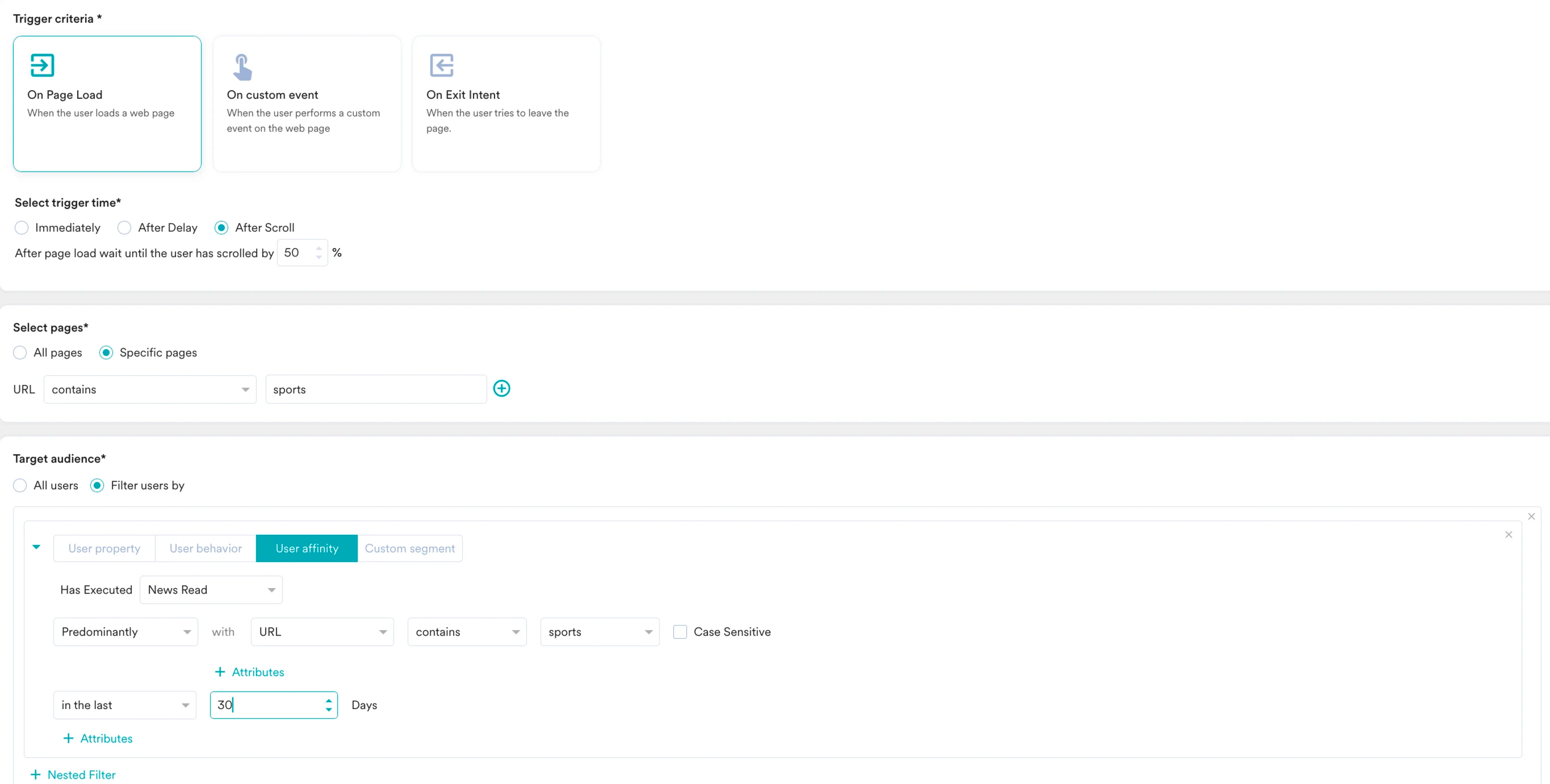This screenshot has height=784, width=1550.
Task: Click the Nested Filter link
Action: (x=74, y=775)
